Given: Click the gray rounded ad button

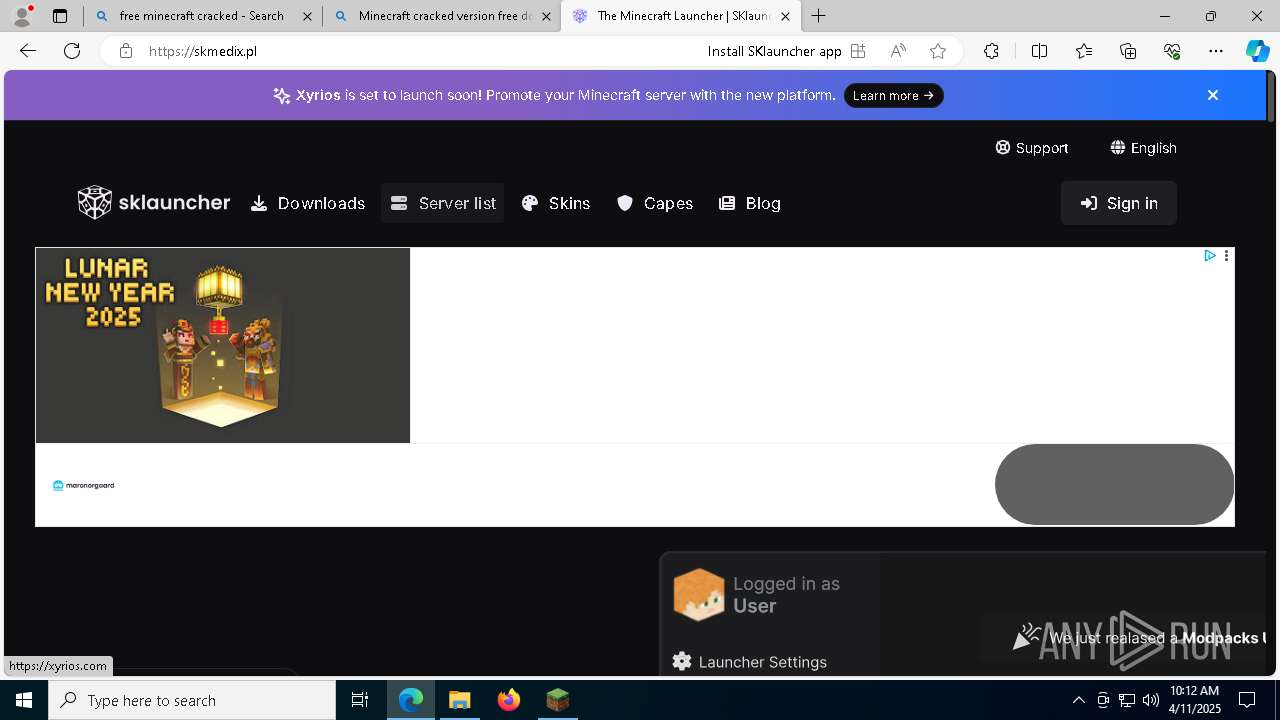Looking at the screenshot, I should pos(1114,484).
